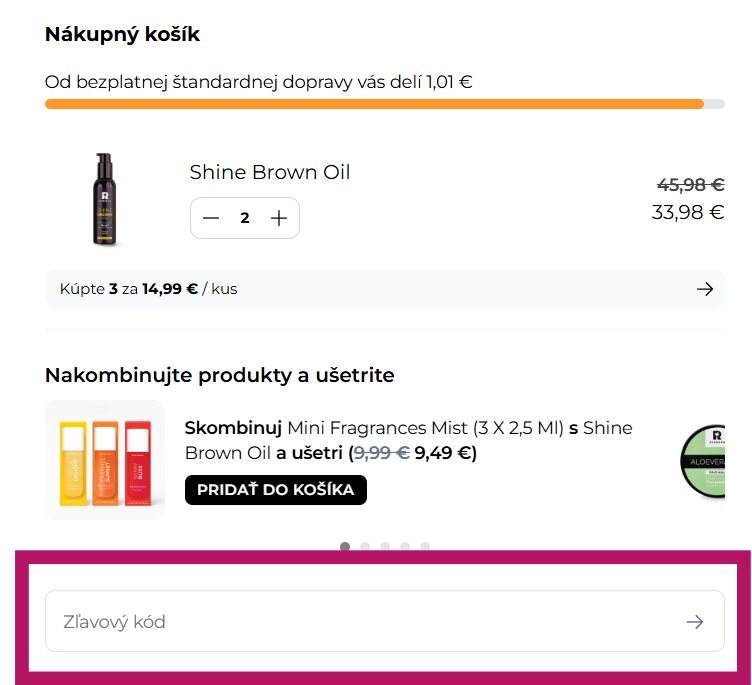This screenshot has height=685, width=752.
Task: View the Mini Fragrances Mist product thumbnail
Action: point(105,460)
